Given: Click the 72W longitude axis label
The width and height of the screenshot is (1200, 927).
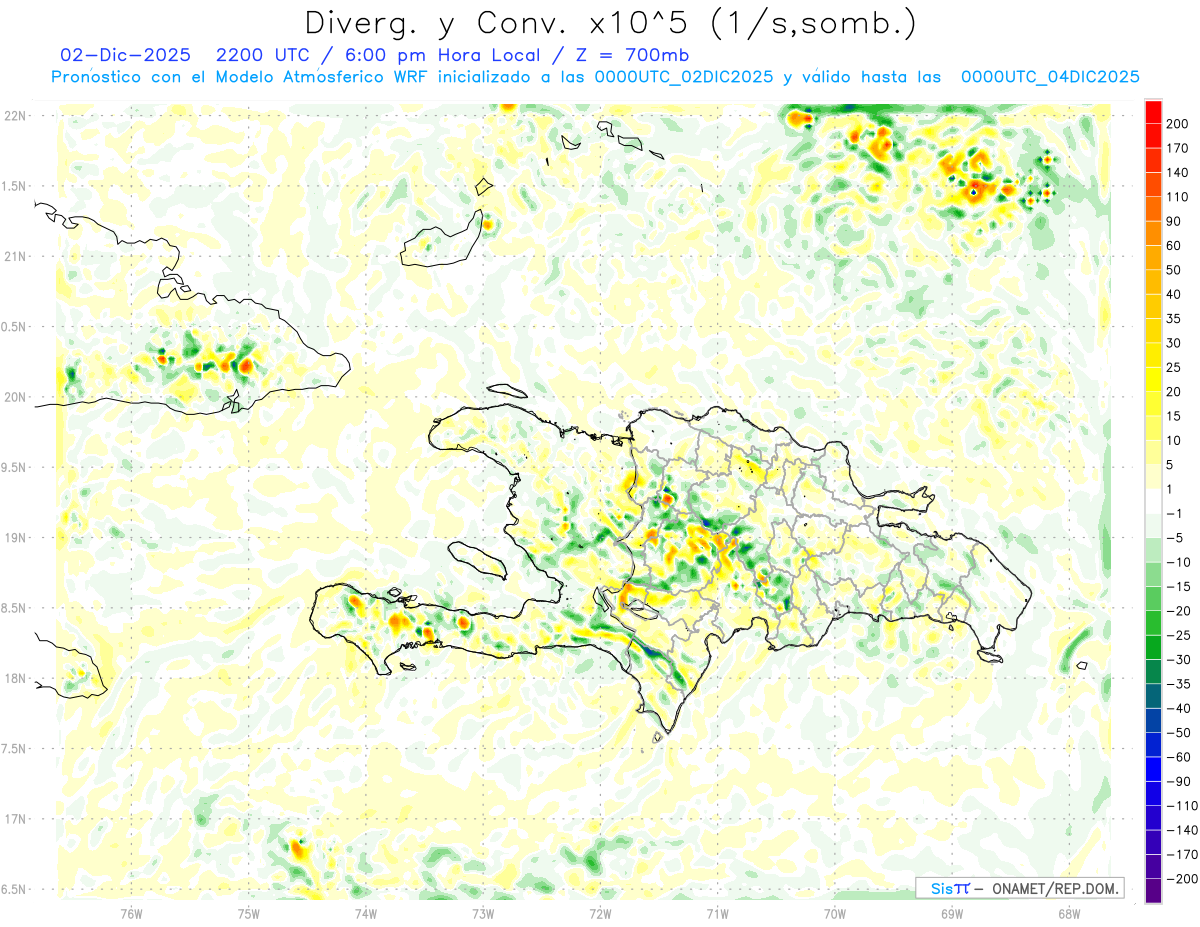Looking at the screenshot, I should click(600, 912).
